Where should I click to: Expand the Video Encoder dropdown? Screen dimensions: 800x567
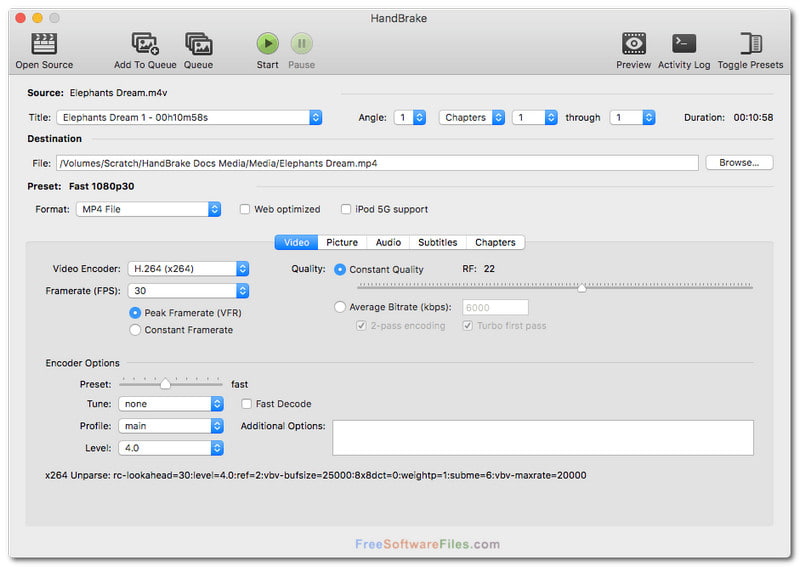(188, 269)
